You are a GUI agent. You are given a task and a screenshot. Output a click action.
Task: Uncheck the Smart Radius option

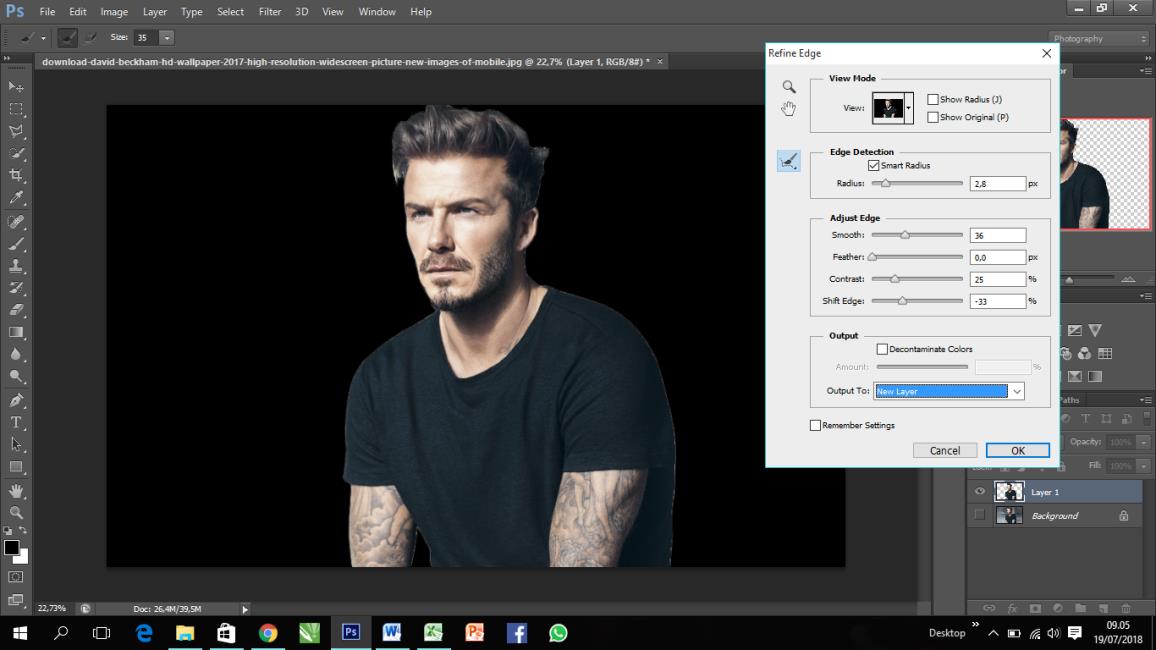click(874, 165)
